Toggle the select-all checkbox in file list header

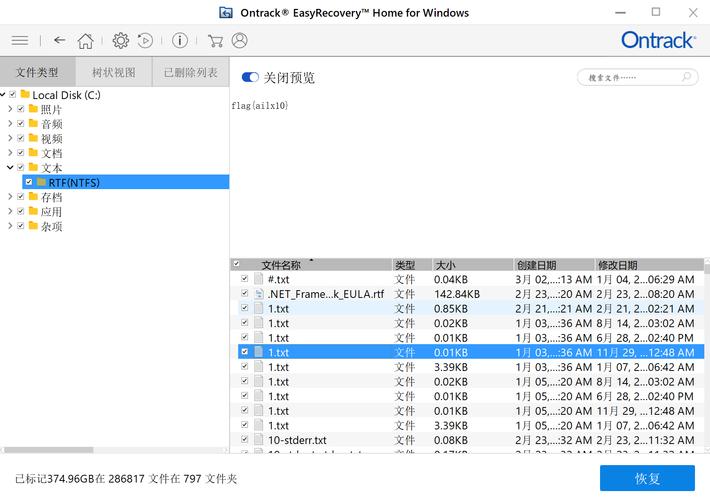(236, 264)
